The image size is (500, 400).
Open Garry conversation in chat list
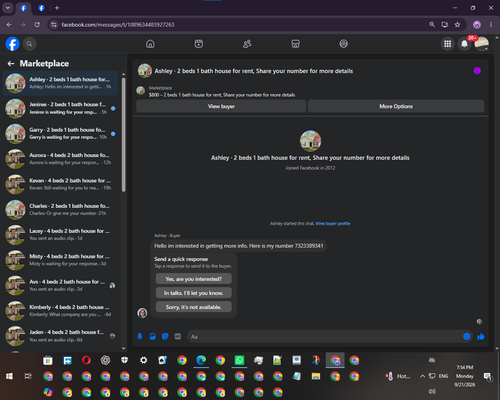click(x=60, y=134)
